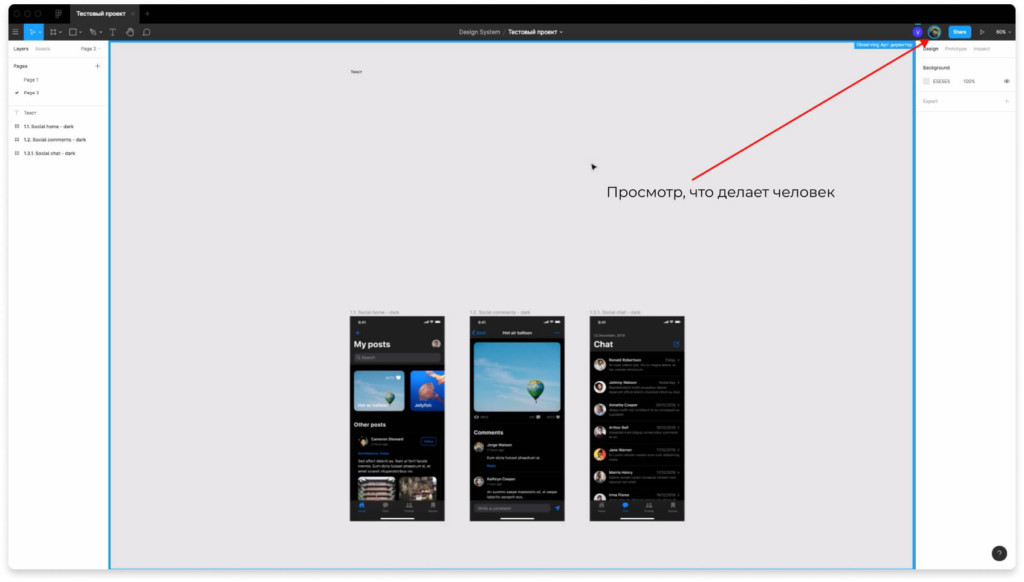
Task: Select the Pen tool
Action: [93, 32]
